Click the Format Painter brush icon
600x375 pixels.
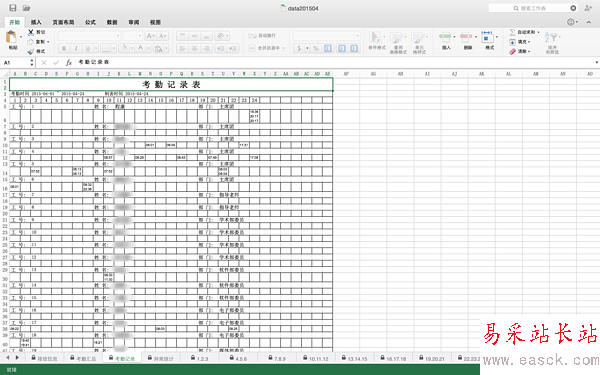31,51
